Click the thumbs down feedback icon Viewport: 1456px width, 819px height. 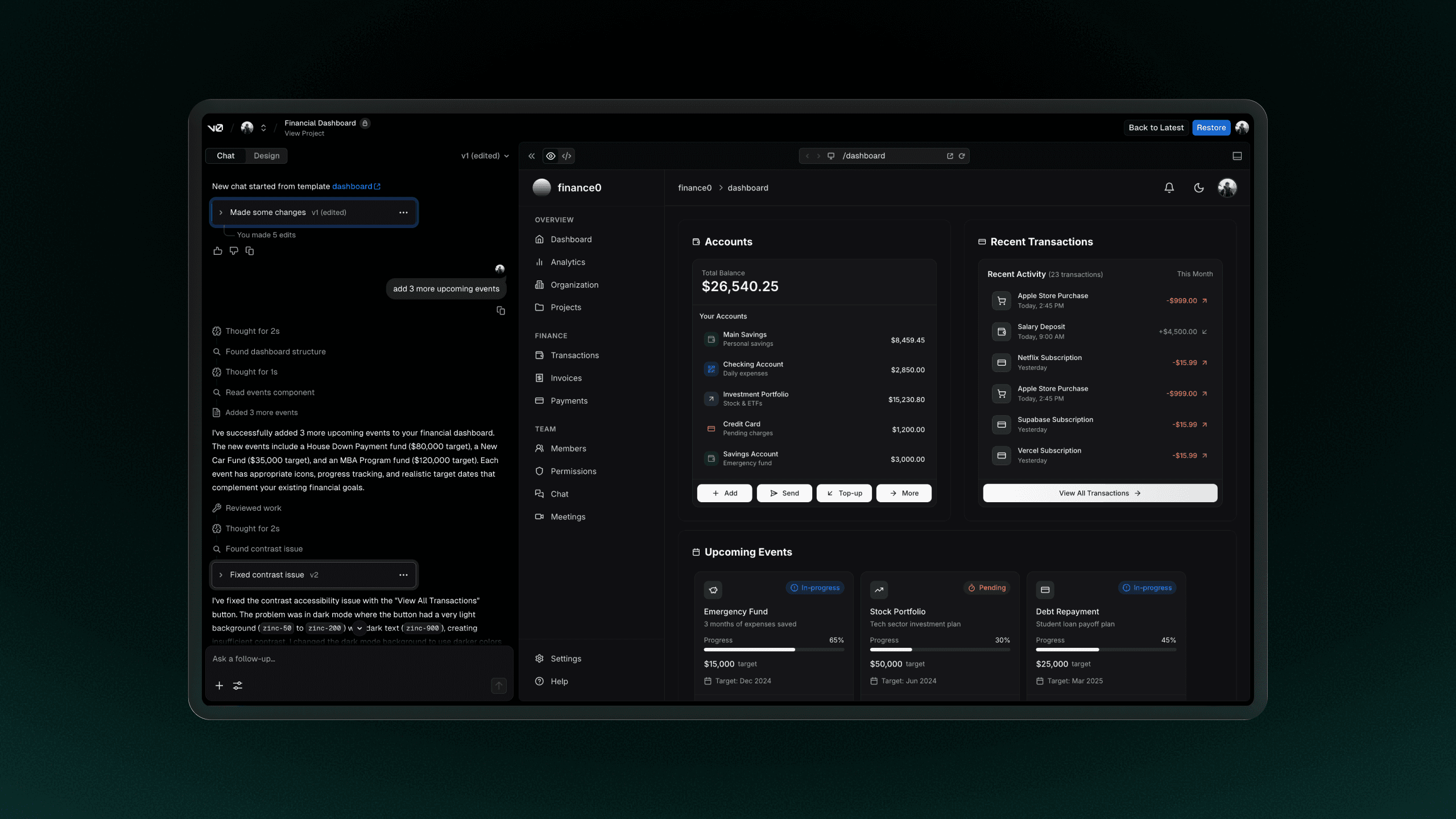coord(234,251)
